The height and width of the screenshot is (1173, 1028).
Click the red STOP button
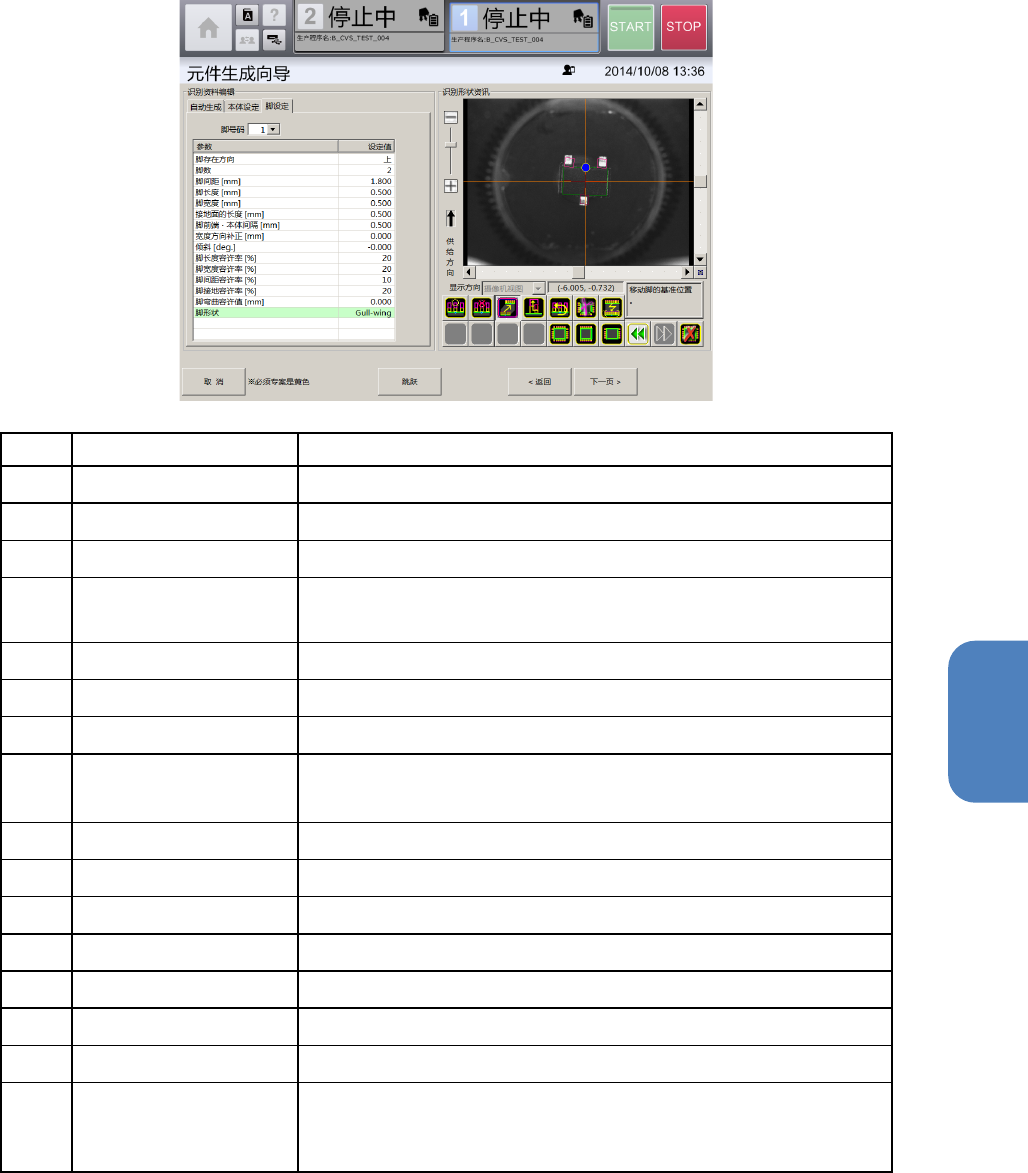(684, 27)
